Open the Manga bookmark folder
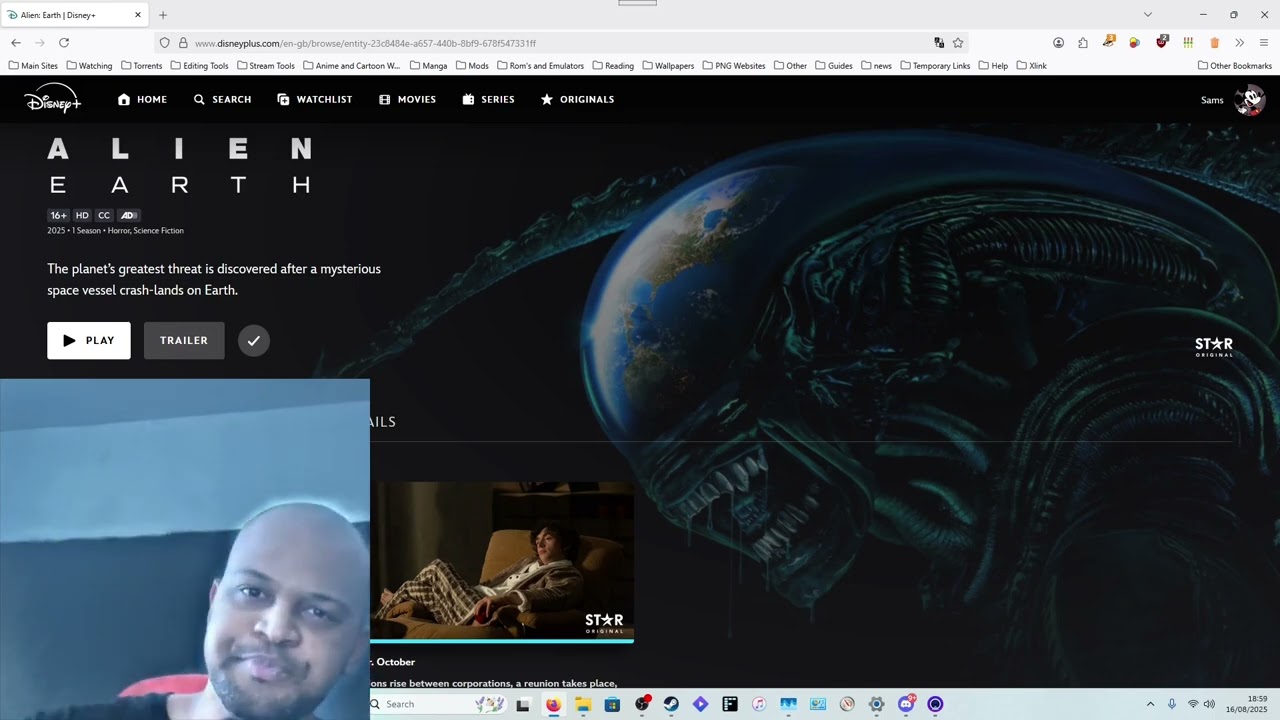The image size is (1280, 720). coord(428,66)
